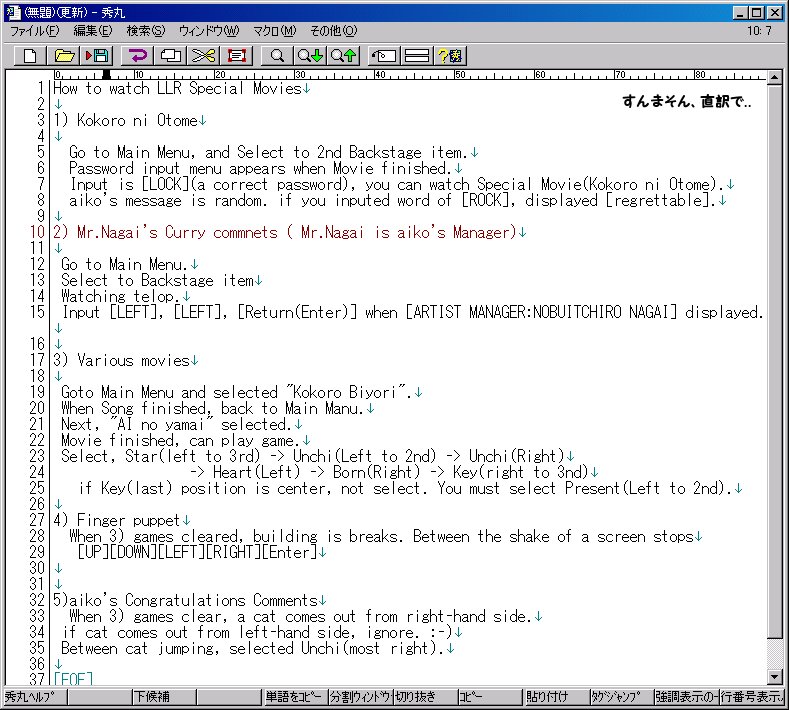Click the 貼り付け function key button

pyautogui.click(x=555, y=697)
